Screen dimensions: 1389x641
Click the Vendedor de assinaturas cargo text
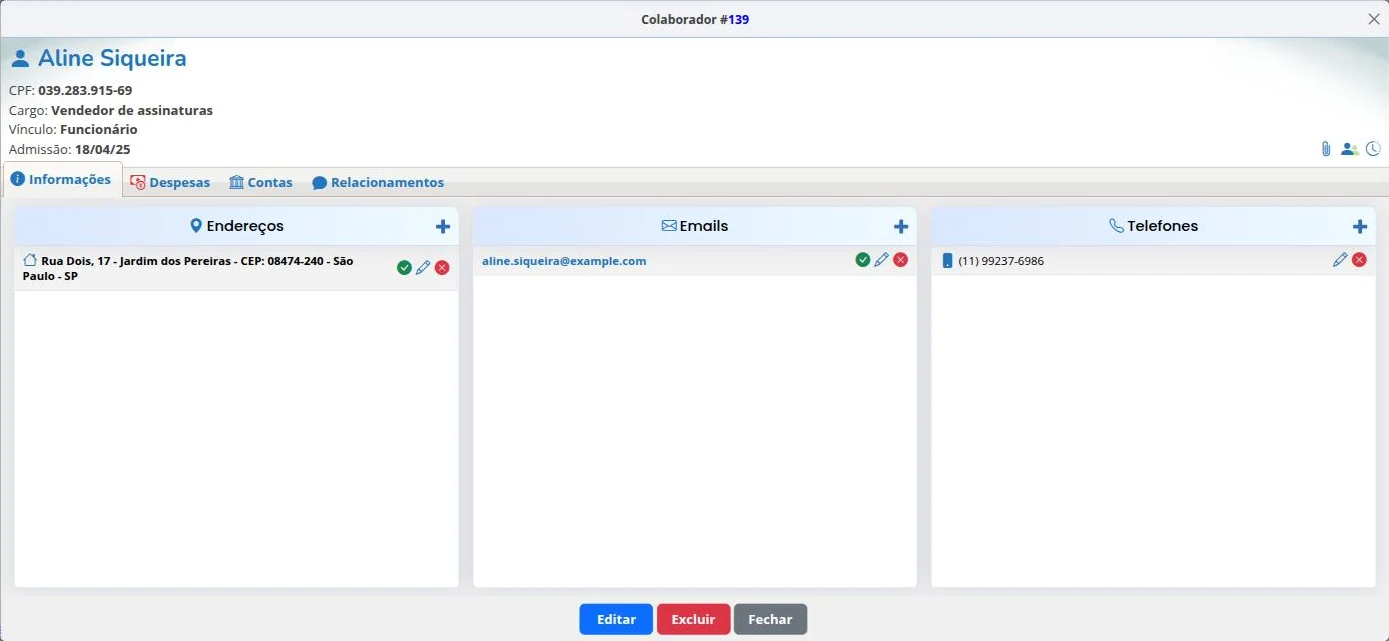pyautogui.click(x=132, y=110)
